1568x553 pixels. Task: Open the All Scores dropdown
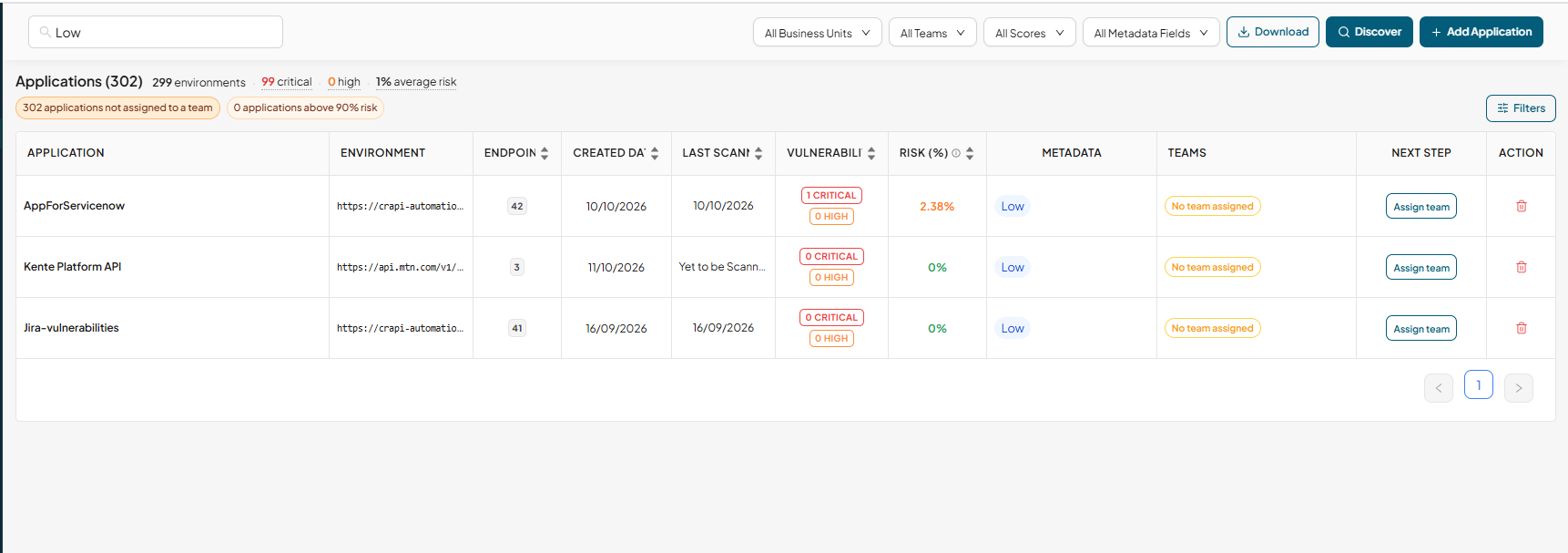click(1030, 33)
